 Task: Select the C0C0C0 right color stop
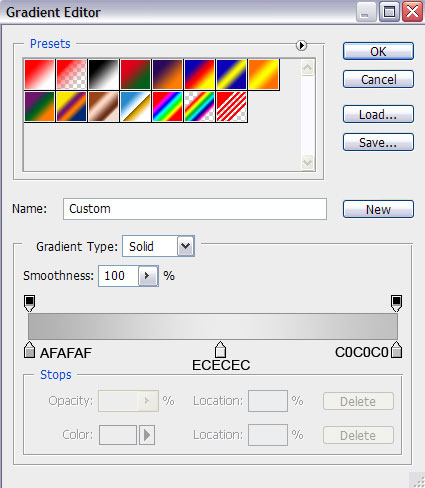(396, 350)
